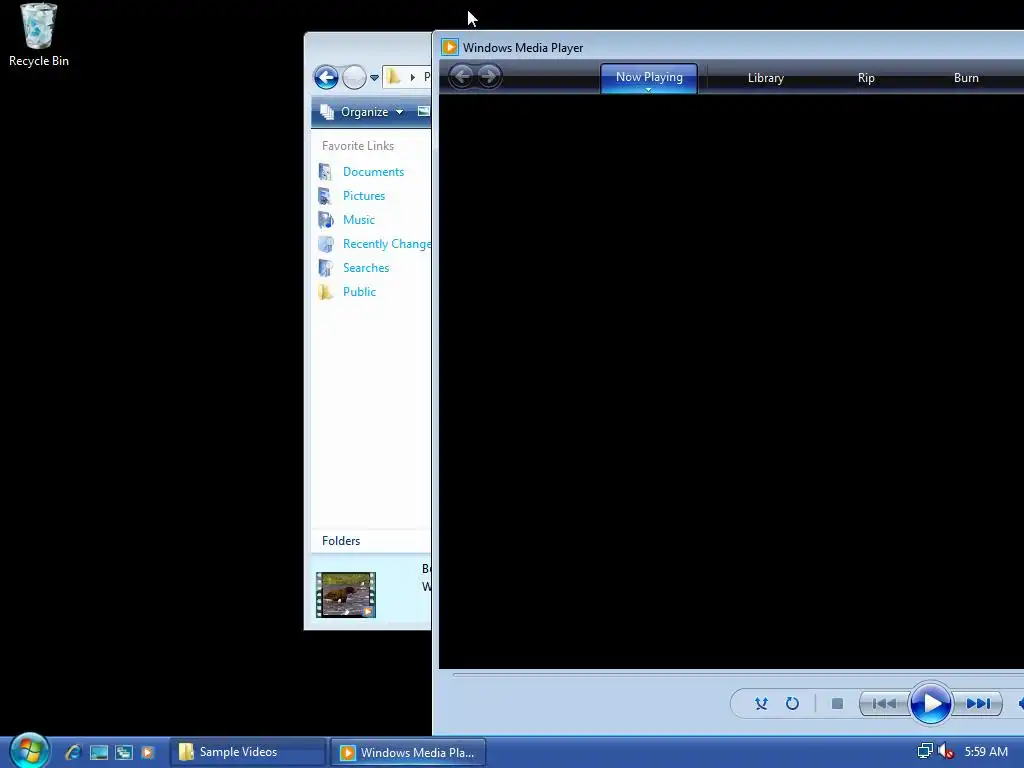The height and width of the screenshot is (768, 1024).
Task: Open Music in Favorite Links
Action: pos(359,220)
